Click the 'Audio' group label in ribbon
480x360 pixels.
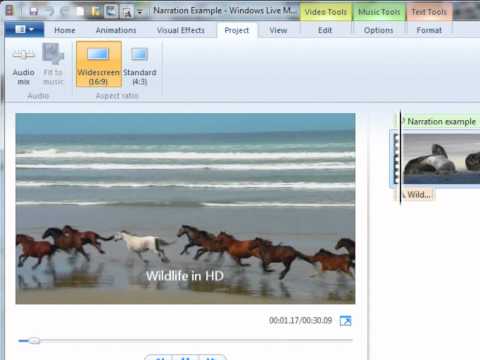coord(38,96)
